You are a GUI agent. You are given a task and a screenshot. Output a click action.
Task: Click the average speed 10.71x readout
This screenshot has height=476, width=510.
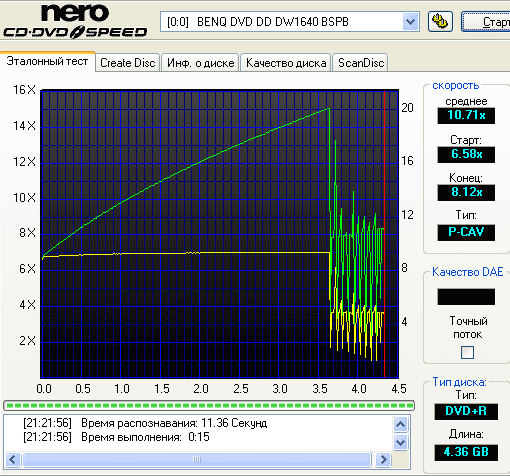pos(466,115)
